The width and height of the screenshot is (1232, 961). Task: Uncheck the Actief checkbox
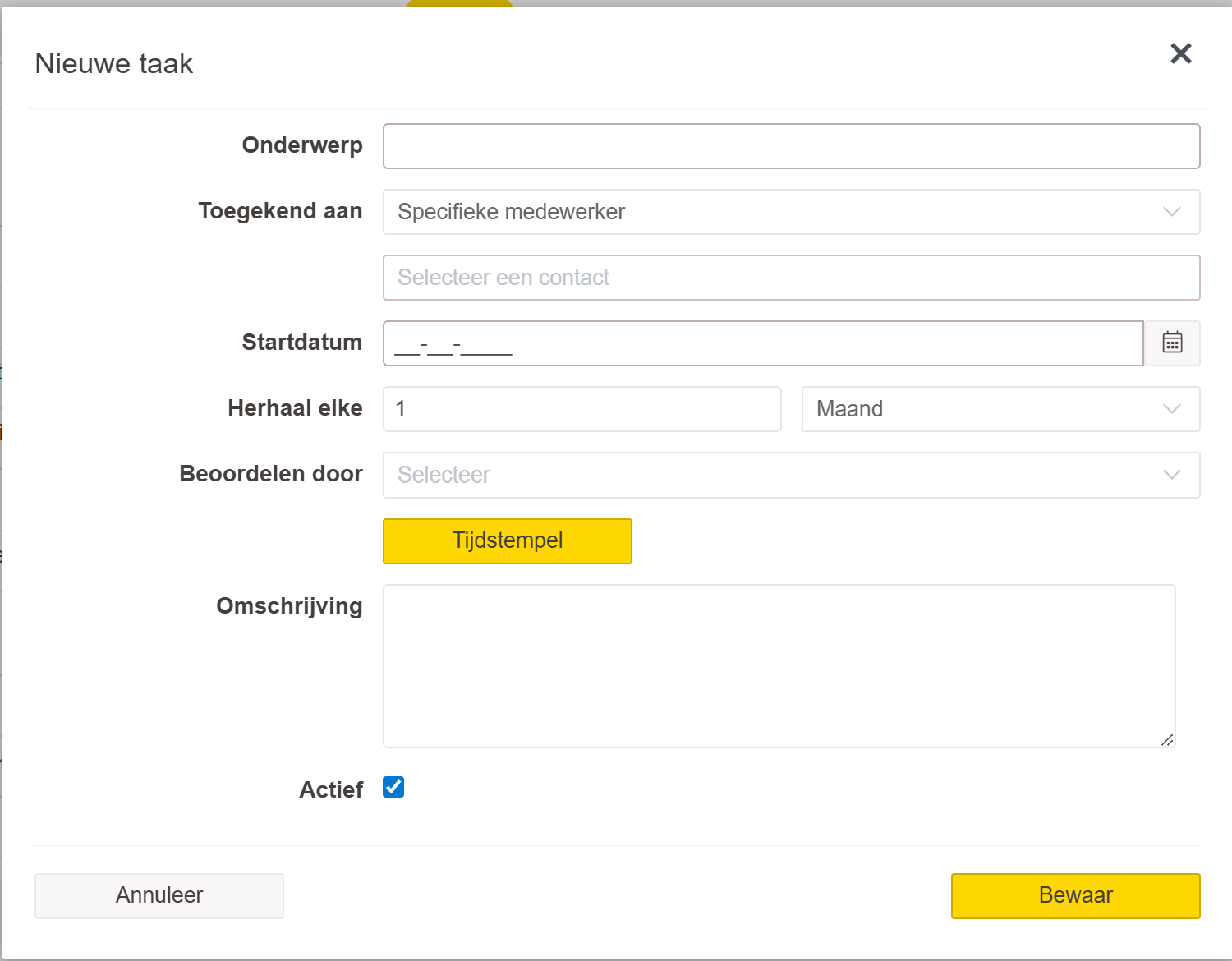point(393,787)
